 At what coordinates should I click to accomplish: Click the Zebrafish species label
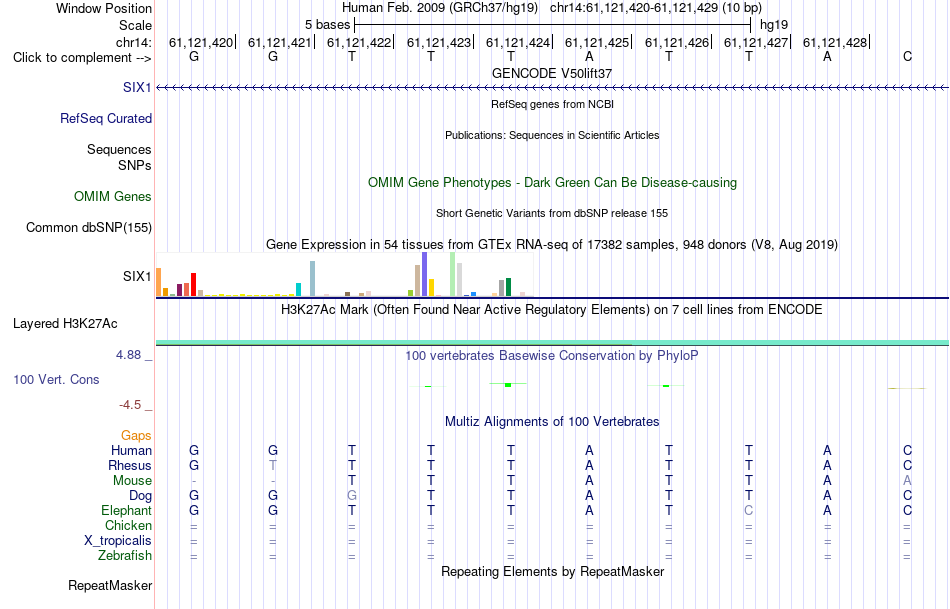coord(125,555)
